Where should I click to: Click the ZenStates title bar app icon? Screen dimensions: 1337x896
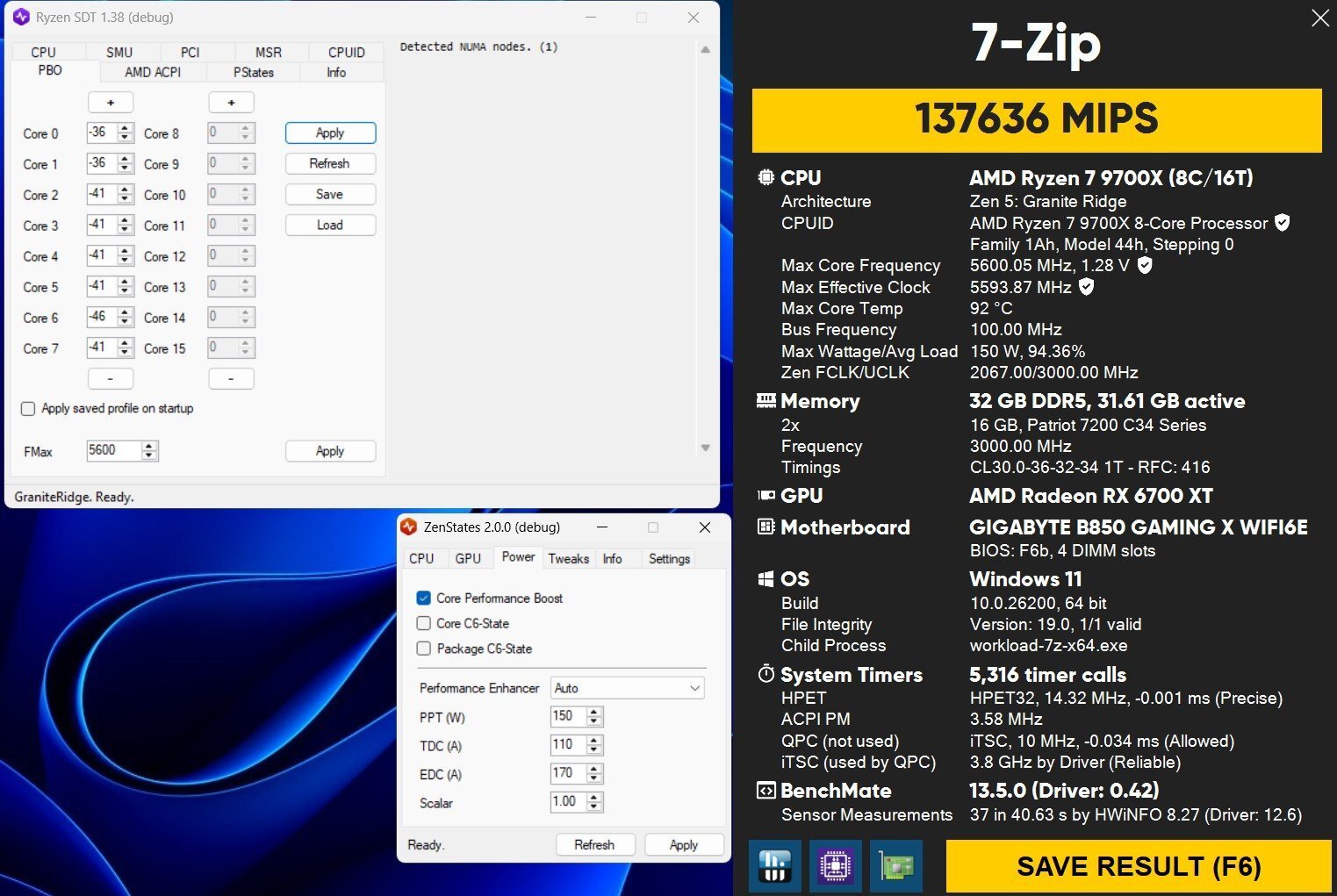click(408, 527)
